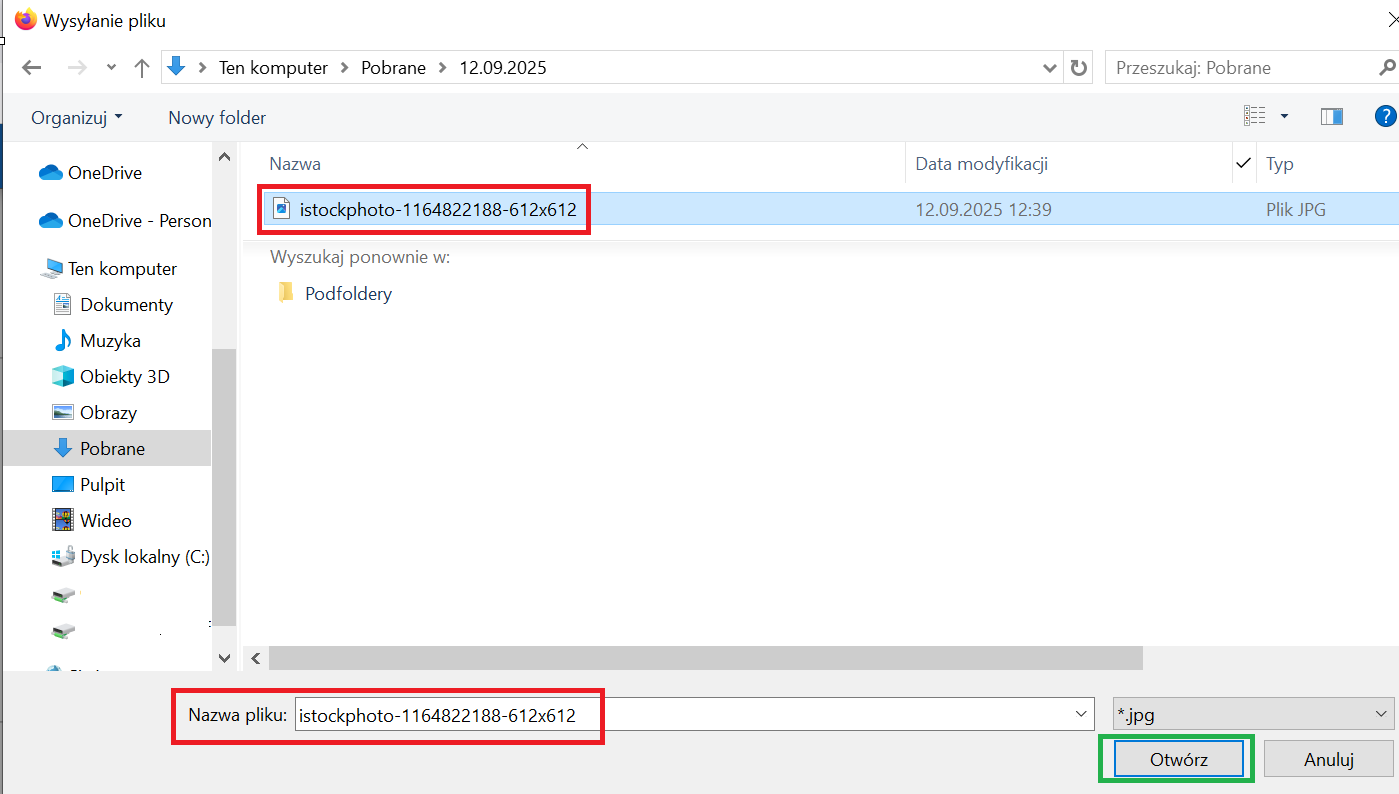Open the Podfoldery folder

(x=347, y=294)
